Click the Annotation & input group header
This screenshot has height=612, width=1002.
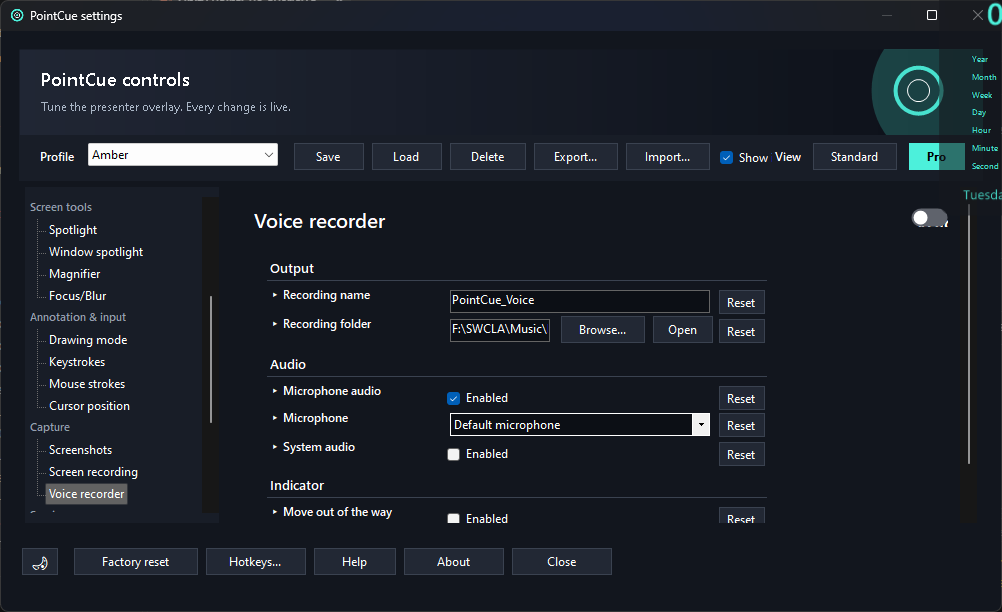coord(78,317)
